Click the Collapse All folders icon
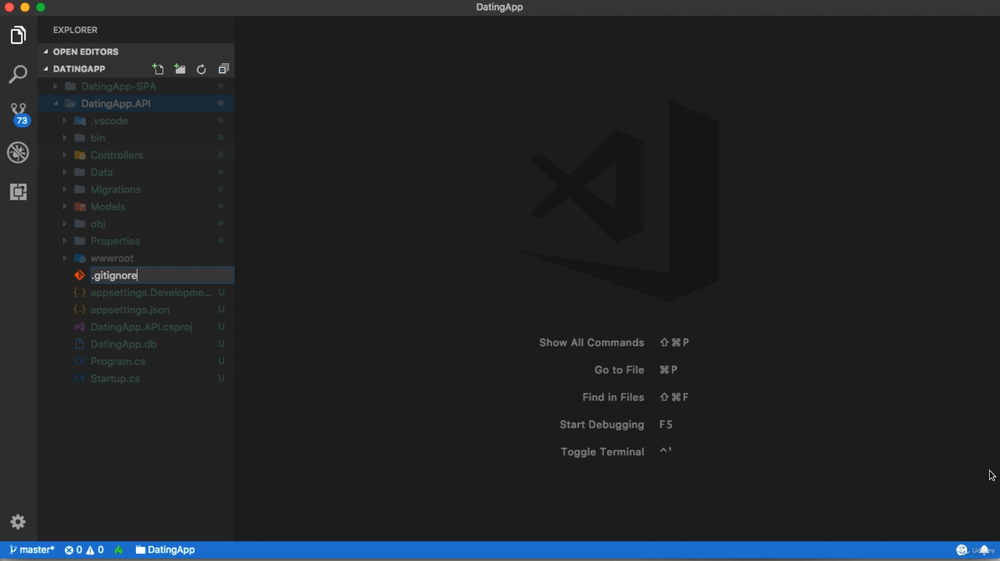The width and height of the screenshot is (1000, 561). [x=223, y=69]
